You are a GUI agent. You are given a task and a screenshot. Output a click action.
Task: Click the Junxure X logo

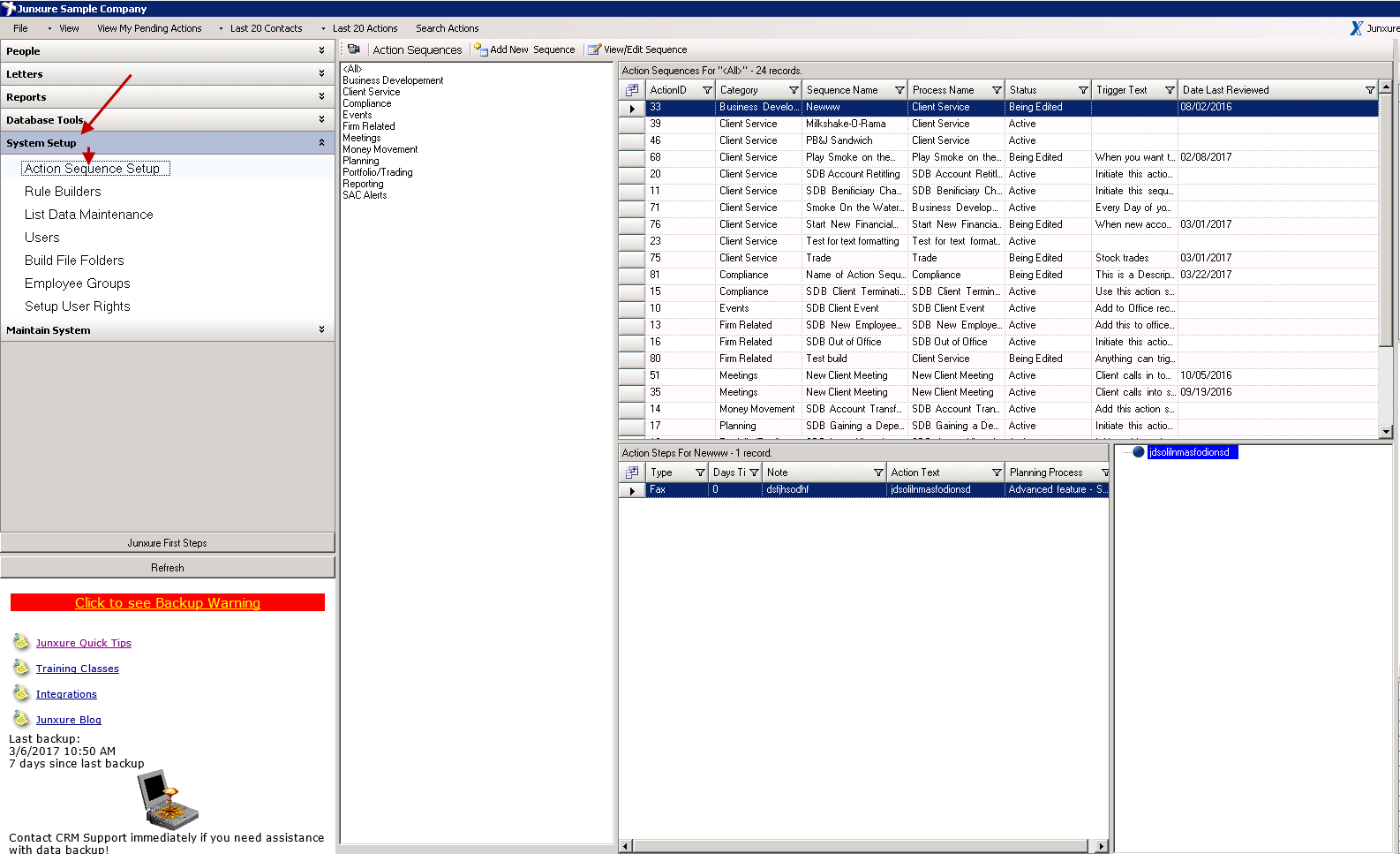pos(1357,28)
